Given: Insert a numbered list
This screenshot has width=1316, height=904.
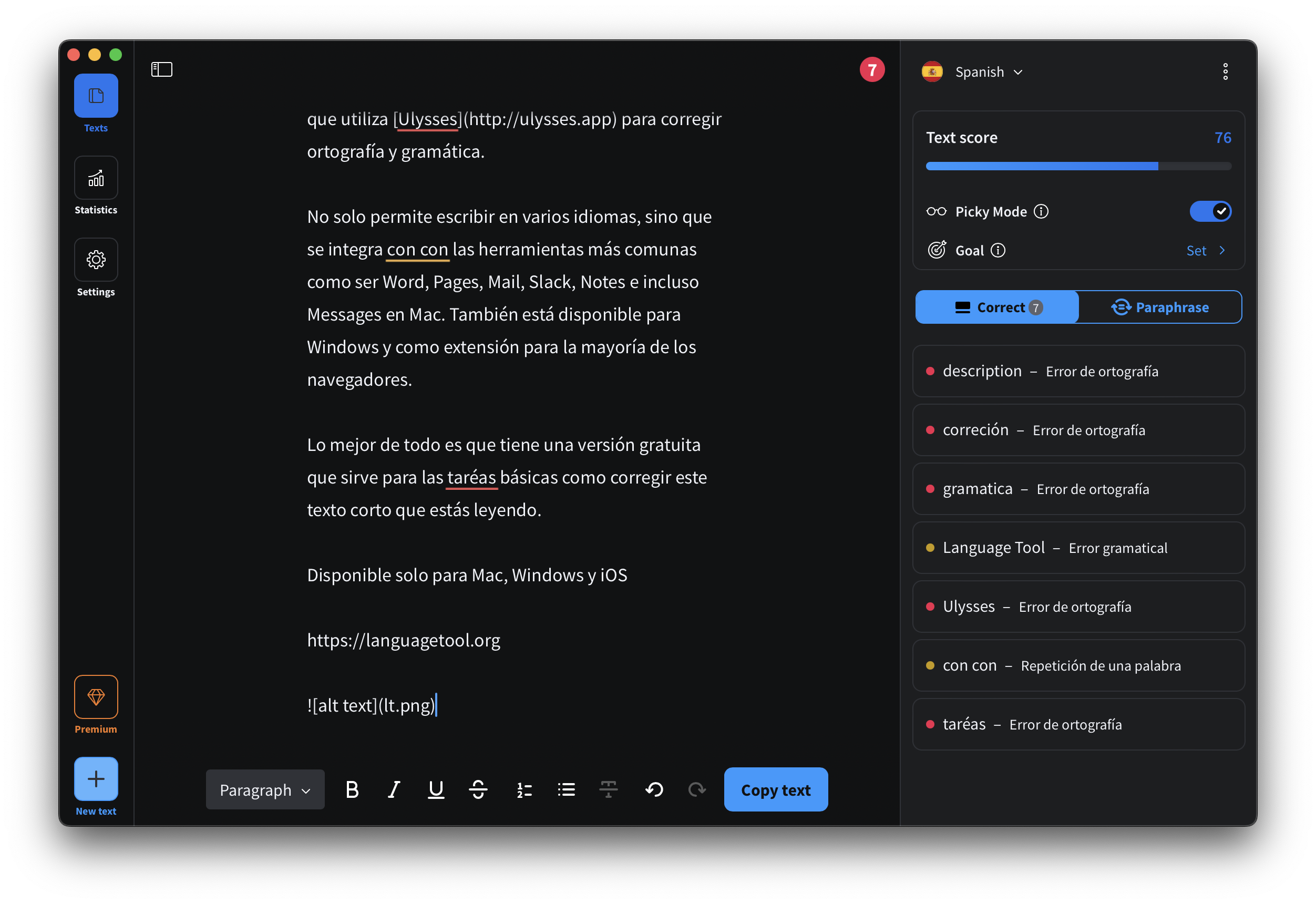Looking at the screenshot, I should pos(523,789).
